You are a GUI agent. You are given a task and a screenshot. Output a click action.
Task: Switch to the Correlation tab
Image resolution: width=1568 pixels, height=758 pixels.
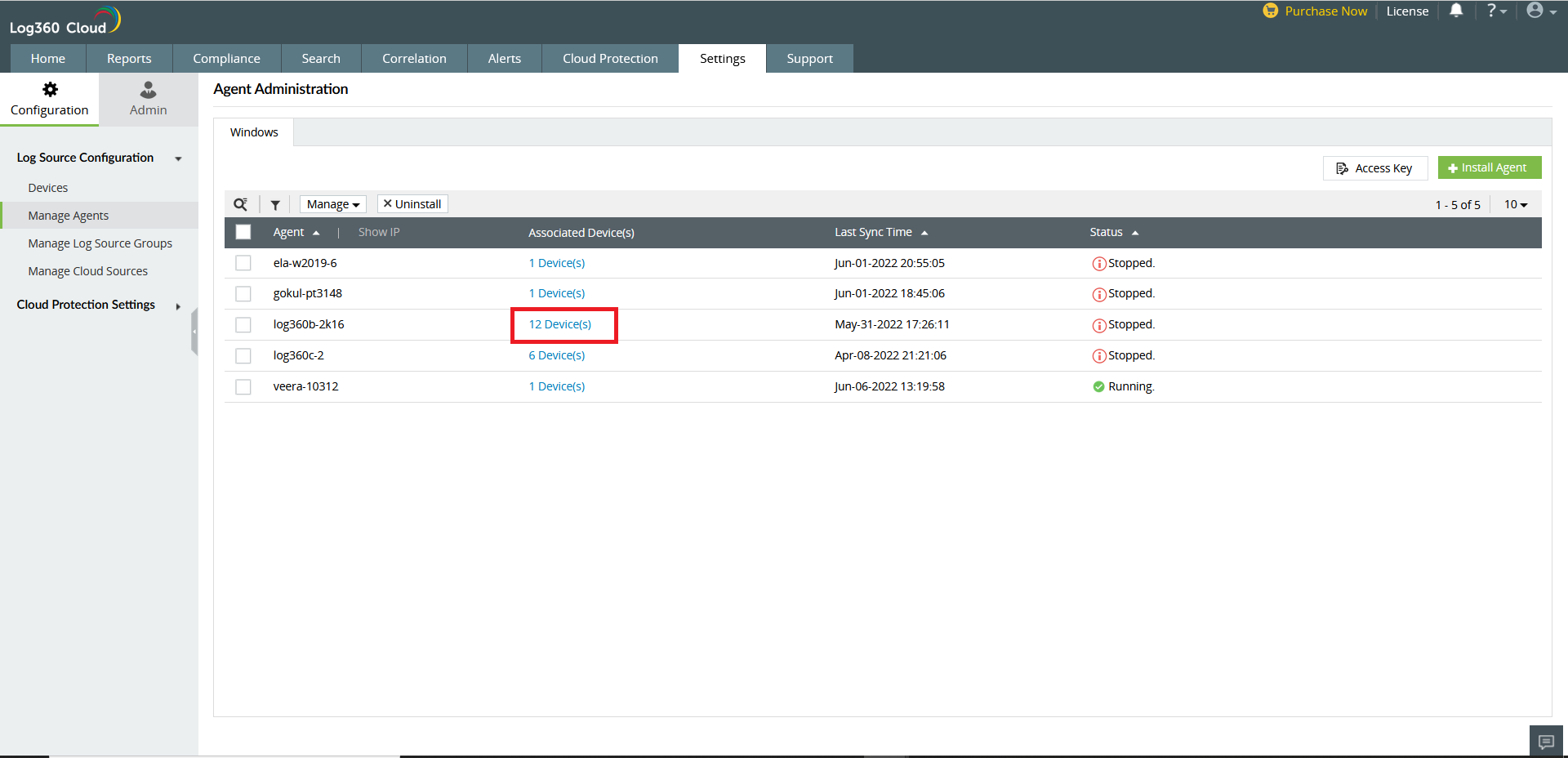point(414,59)
